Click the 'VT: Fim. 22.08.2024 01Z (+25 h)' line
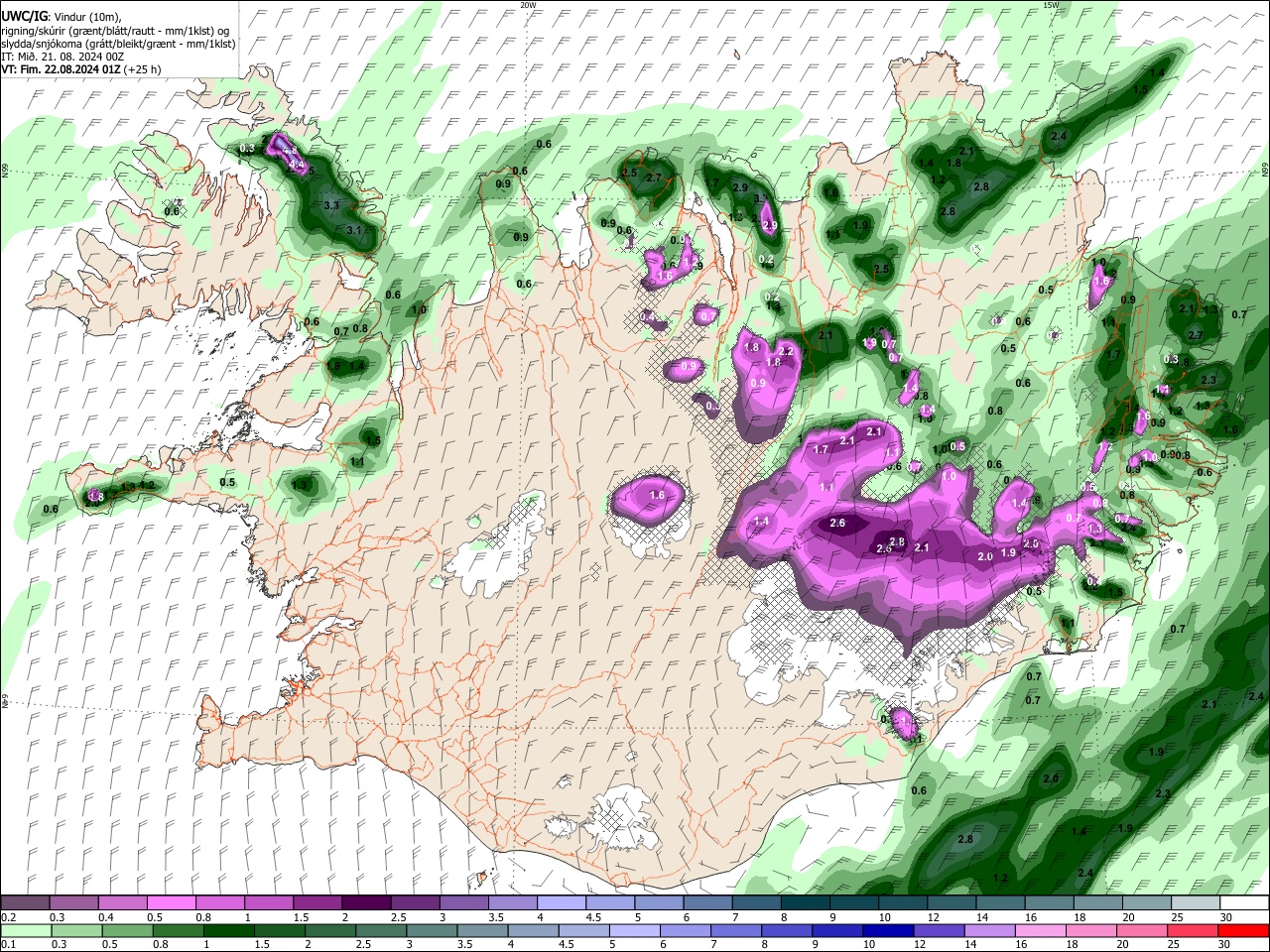 (81, 69)
